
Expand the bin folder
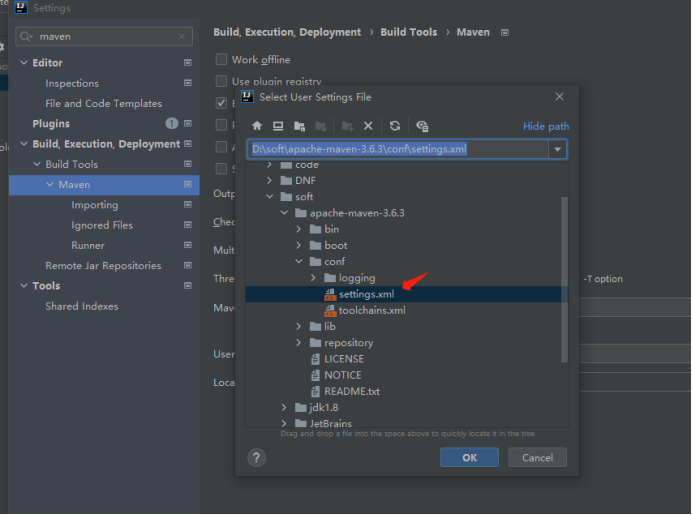(x=299, y=229)
